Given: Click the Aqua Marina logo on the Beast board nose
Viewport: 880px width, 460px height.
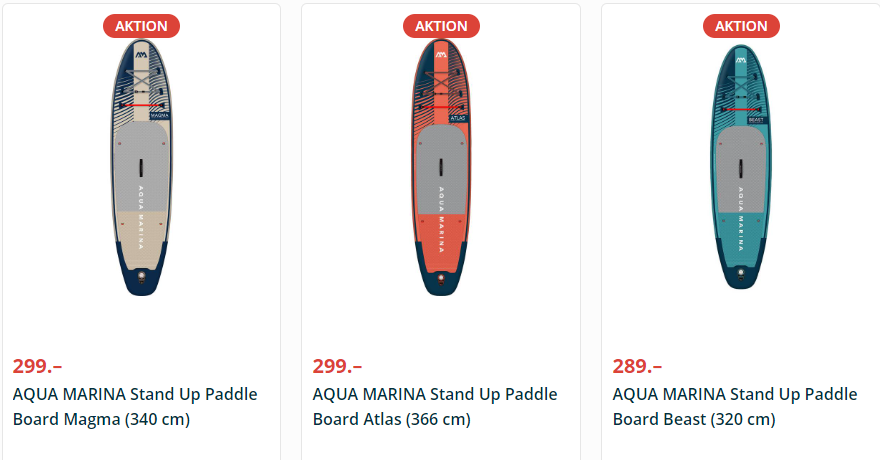Looking at the screenshot, I should click(x=741, y=62).
